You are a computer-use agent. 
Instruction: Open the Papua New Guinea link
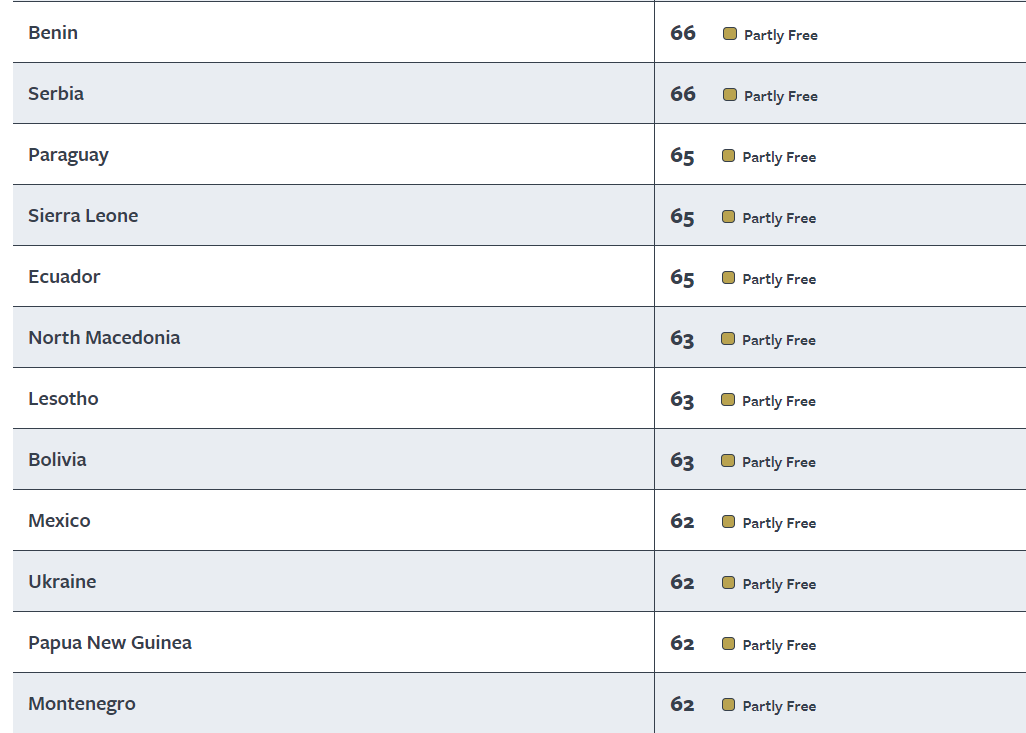pos(110,643)
